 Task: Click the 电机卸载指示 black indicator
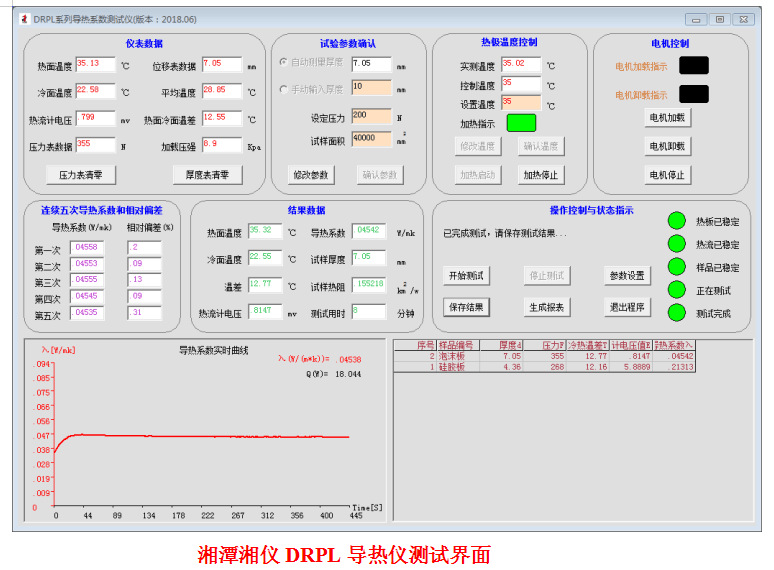[694, 94]
